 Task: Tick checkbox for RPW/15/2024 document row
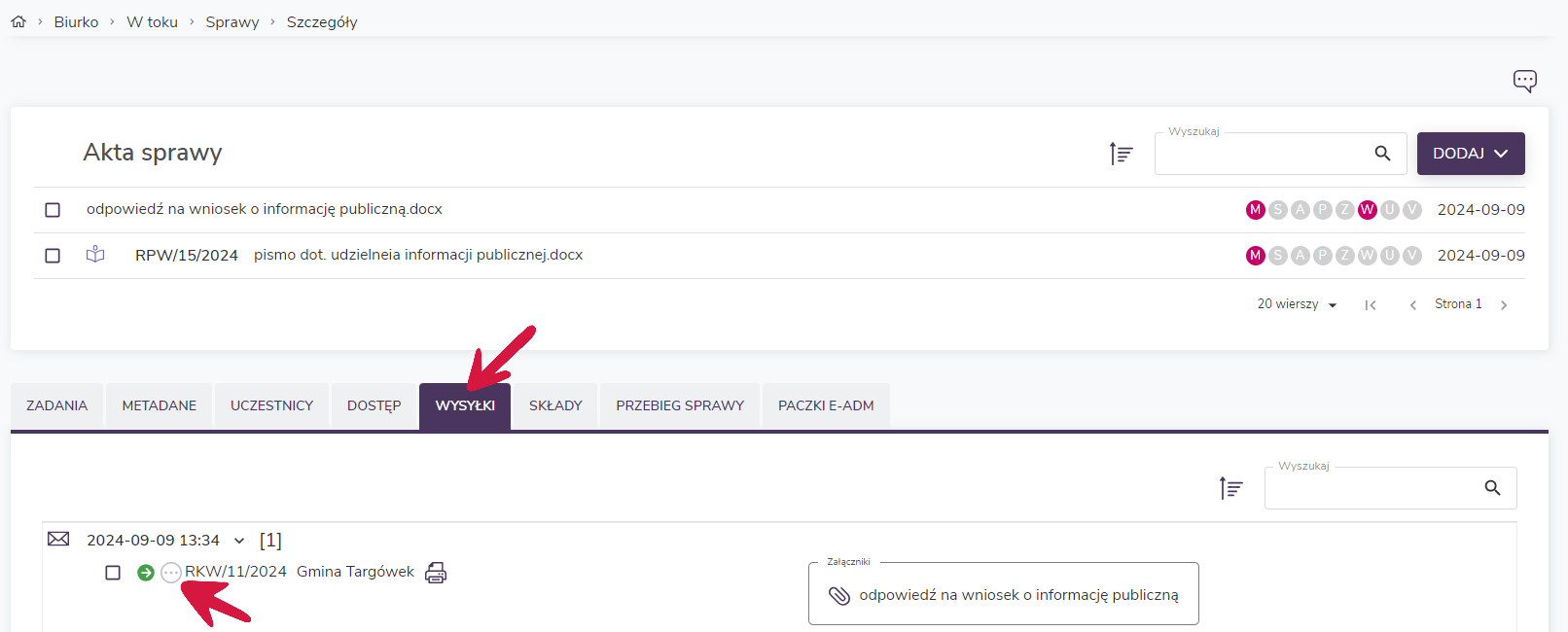tap(53, 256)
